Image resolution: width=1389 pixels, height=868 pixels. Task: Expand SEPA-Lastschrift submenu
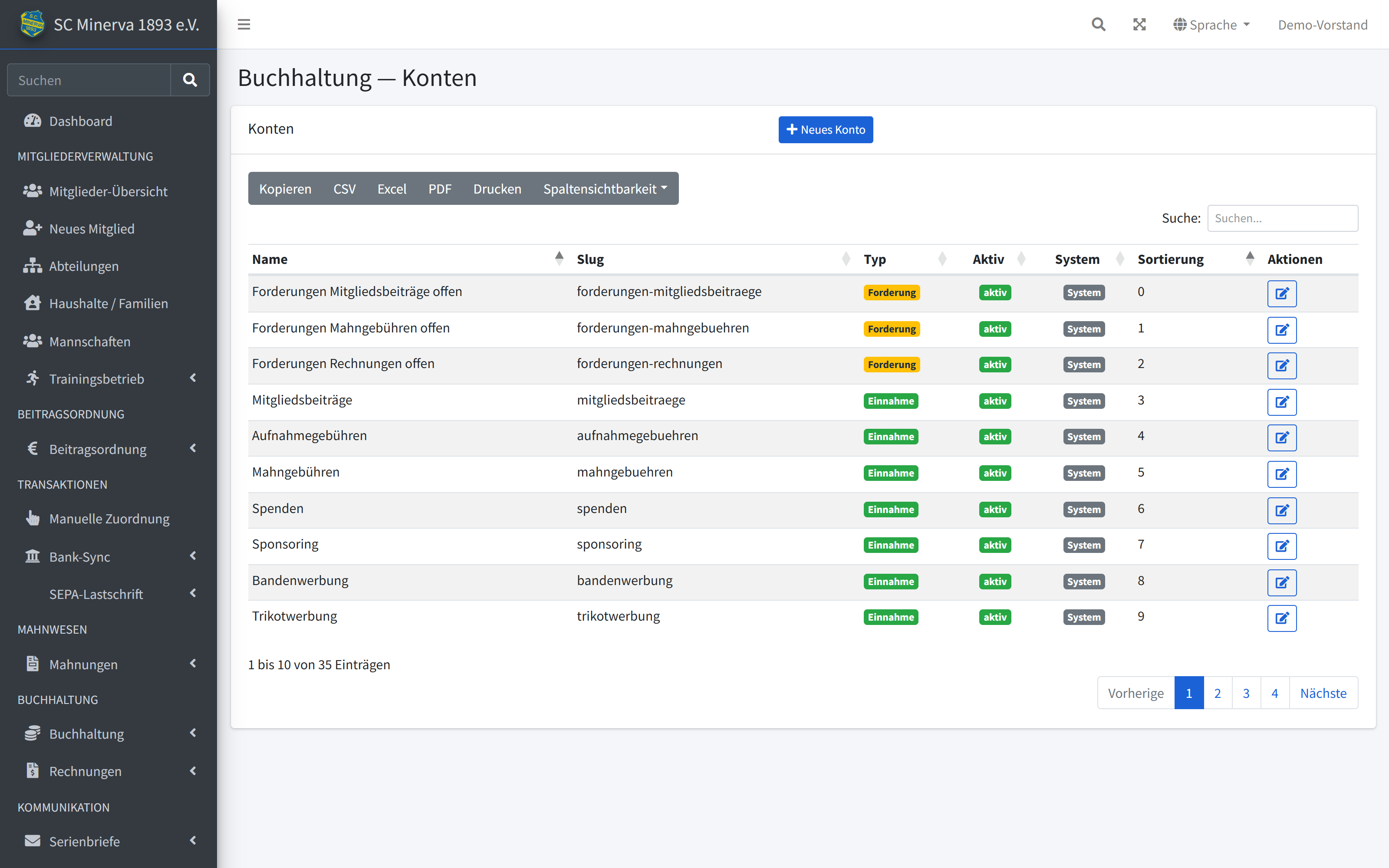109,594
